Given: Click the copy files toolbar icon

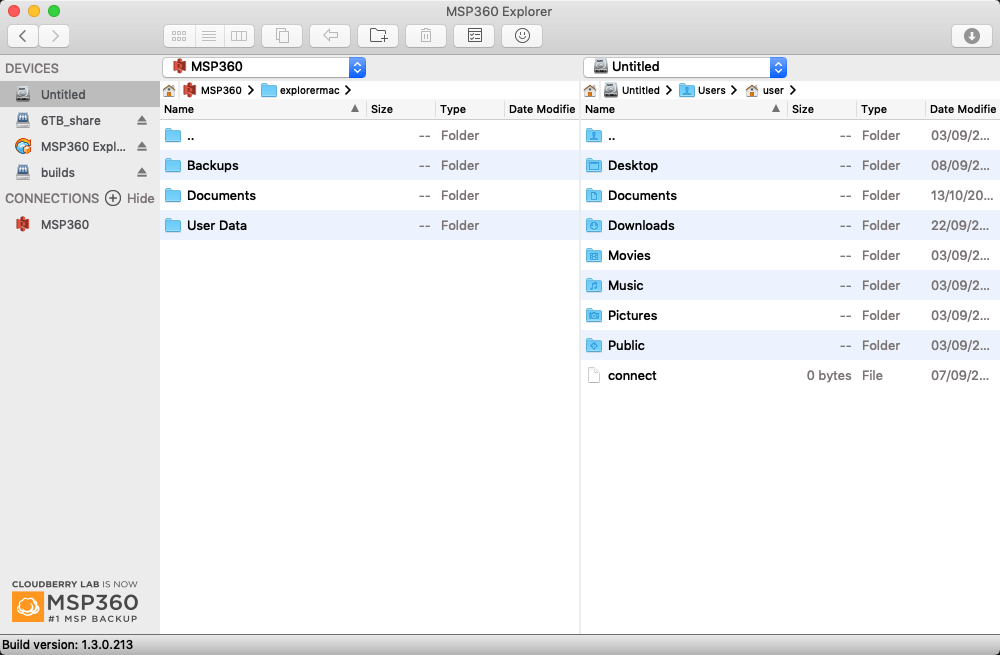Looking at the screenshot, I should click(x=282, y=36).
